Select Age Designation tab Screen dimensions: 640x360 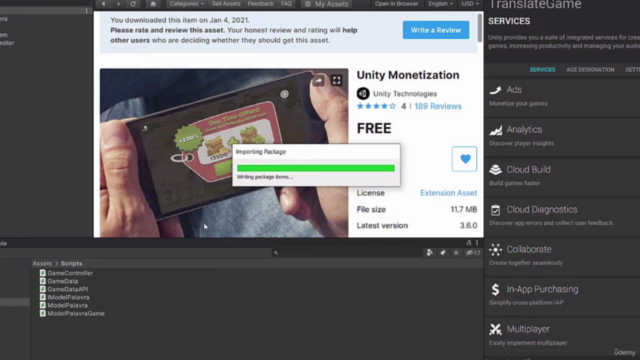tap(590, 70)
